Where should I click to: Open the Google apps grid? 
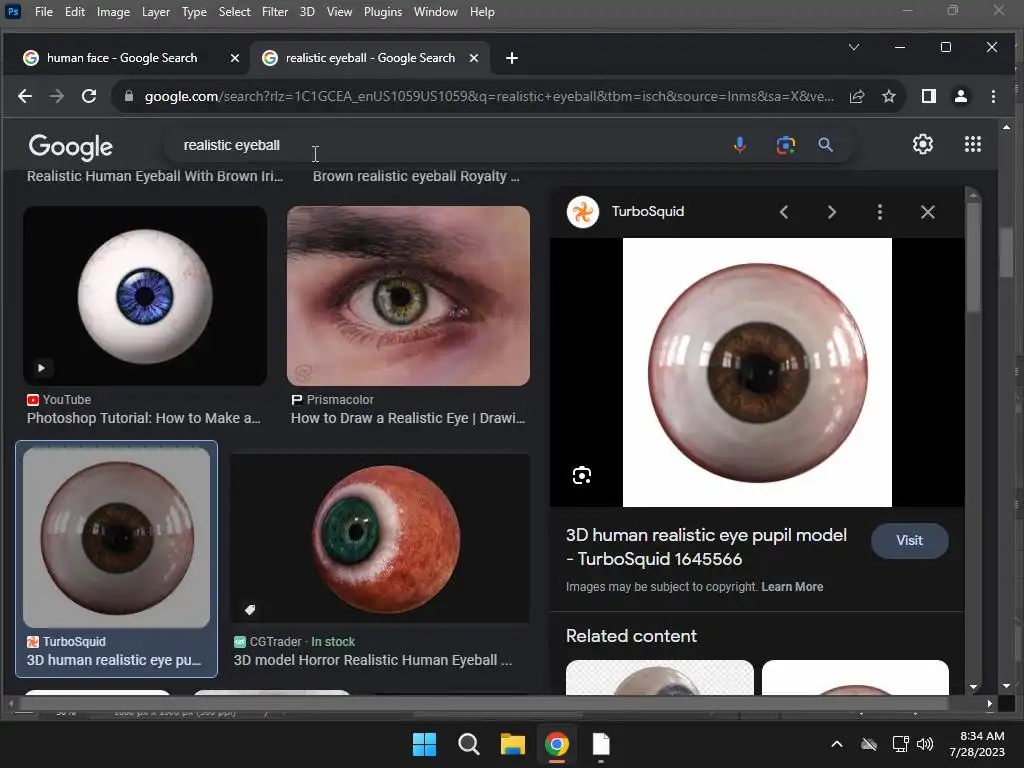point(972,144)
